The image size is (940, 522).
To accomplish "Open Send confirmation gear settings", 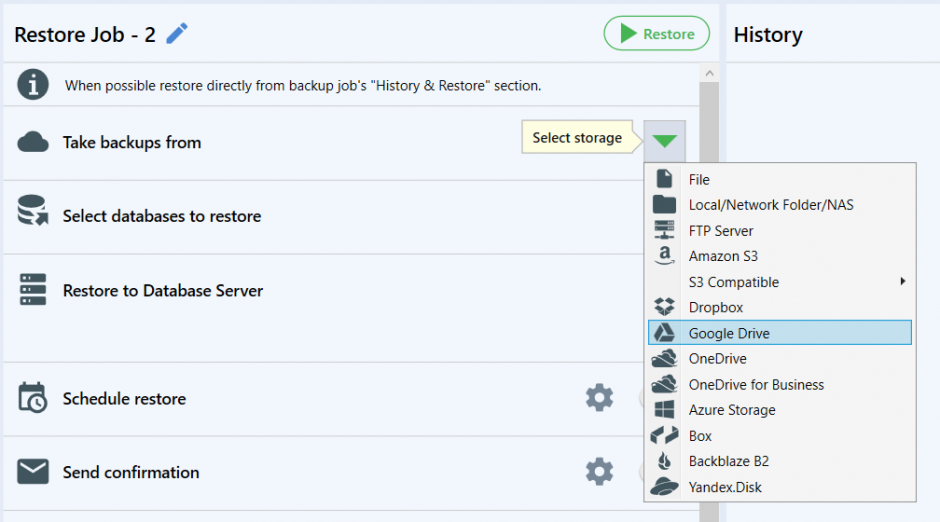I will pos(599,472).
